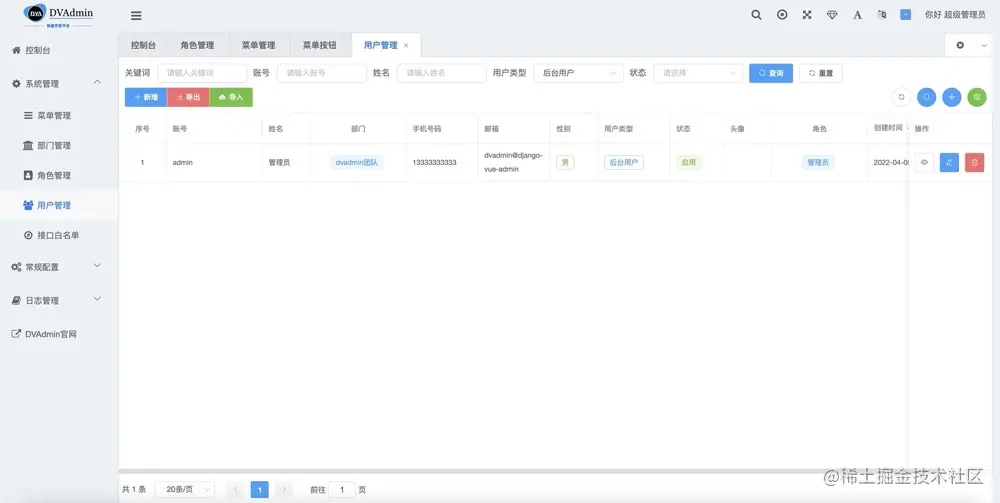Click the blue user avatar icon
The image size is (1000, 503).
(906, 15)
